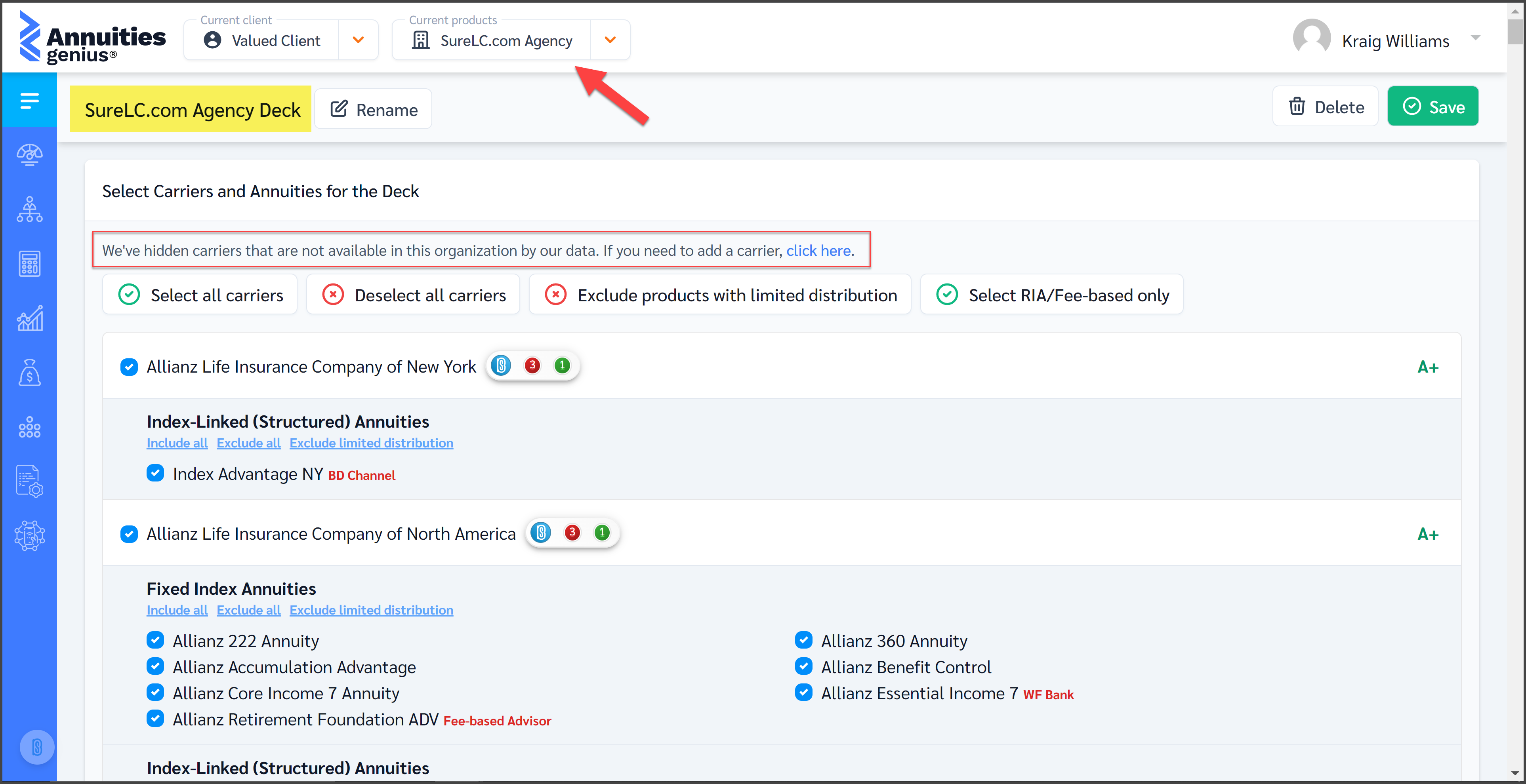Viewport: 1526px width, 784px height.
Task: Click Deselect all carriers
Action: click(x=414, y=294)
